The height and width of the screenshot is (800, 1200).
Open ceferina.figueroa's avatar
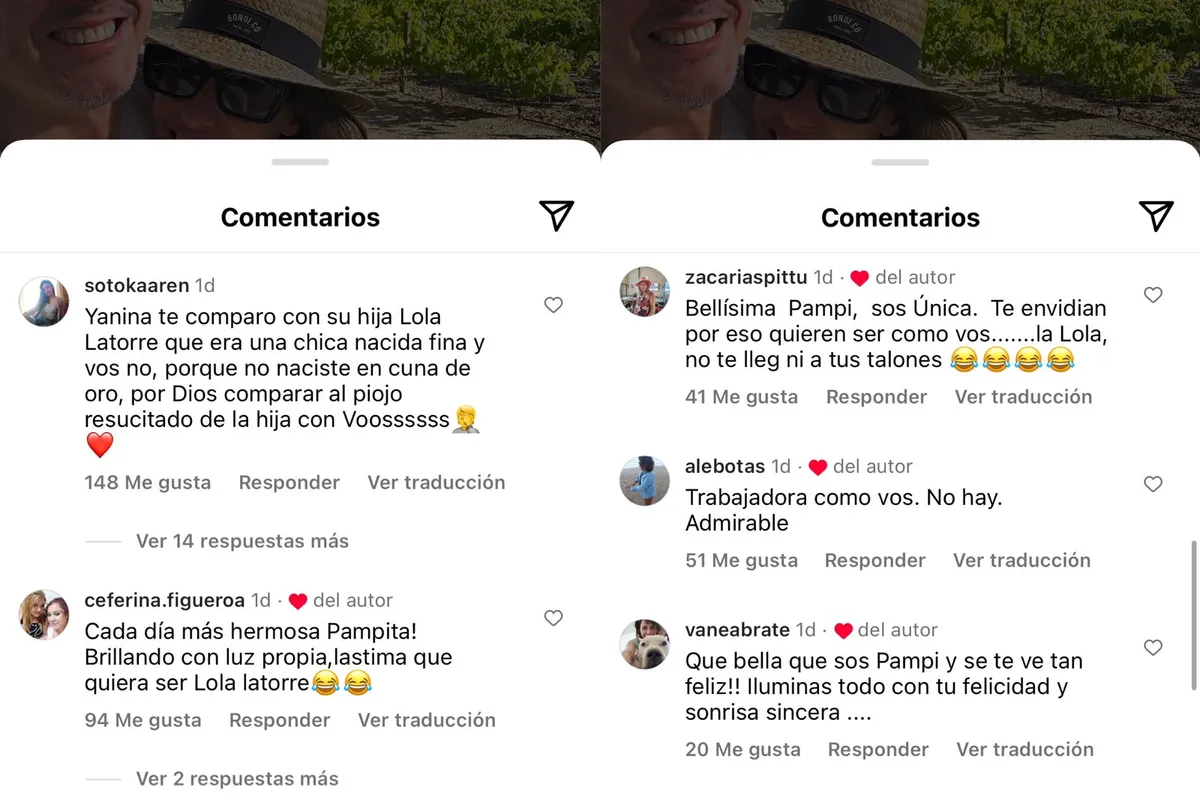point(44,615)
